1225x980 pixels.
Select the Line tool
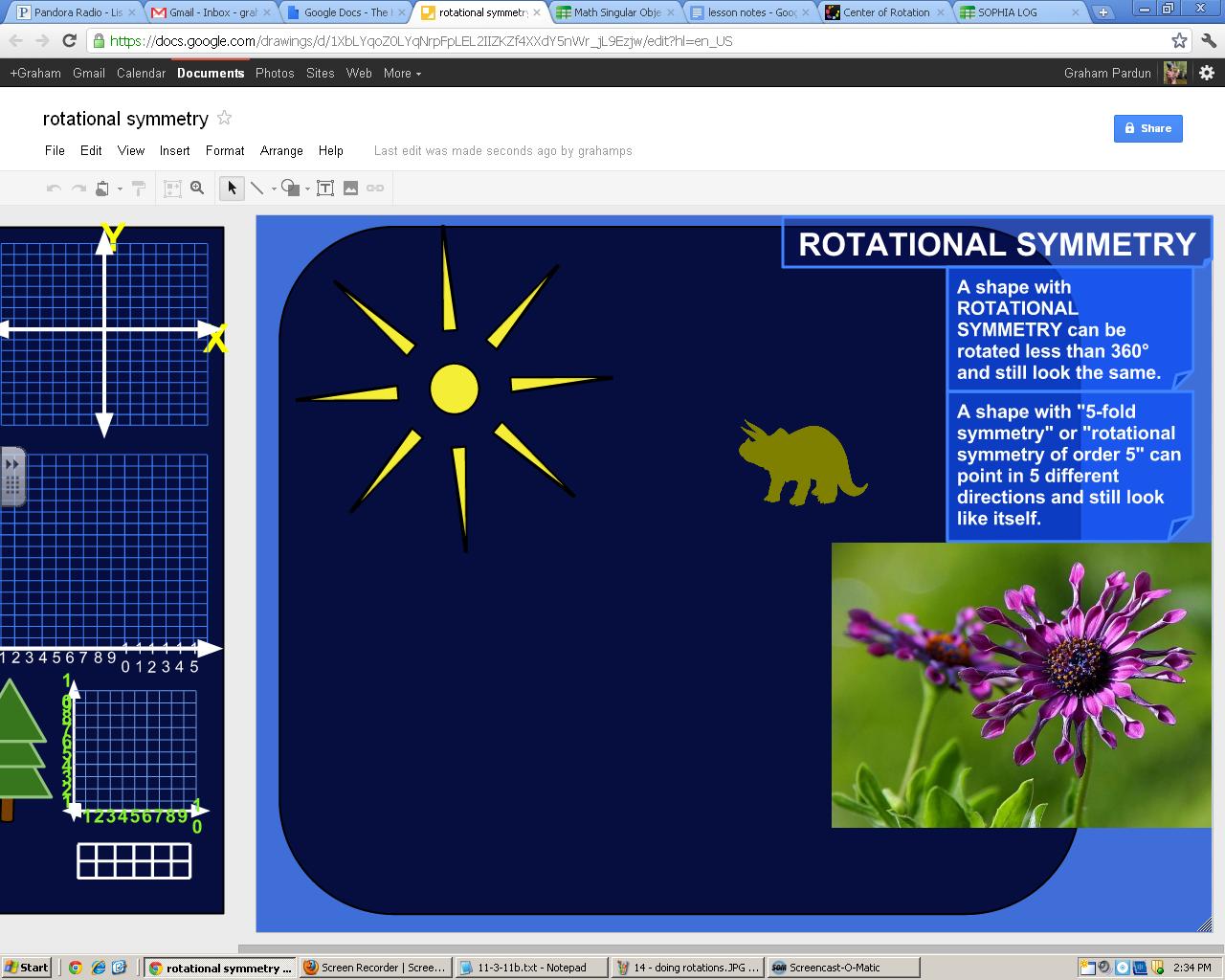tap(256, 189)
